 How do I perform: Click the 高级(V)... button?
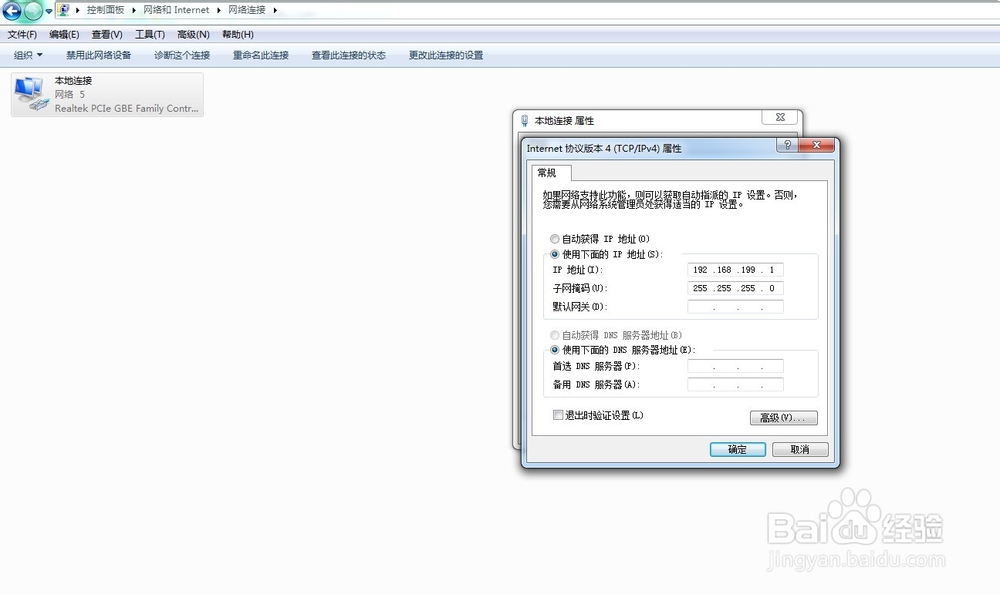[x=784, y=418]
